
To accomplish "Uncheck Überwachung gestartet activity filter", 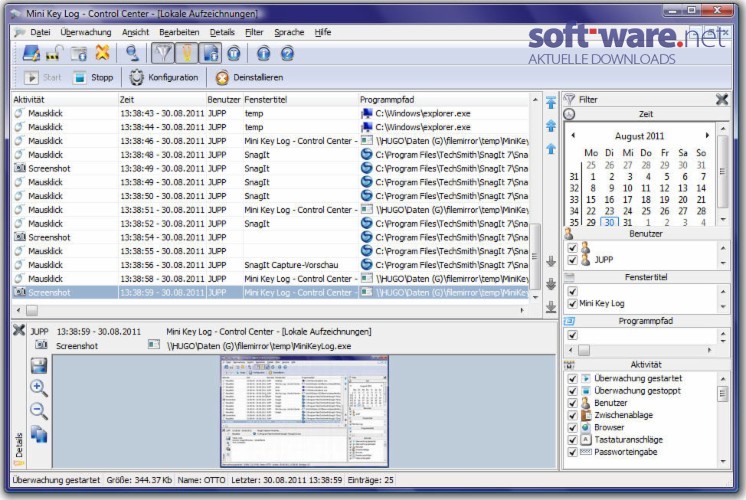I will pyautogui.click(x=572, y=379).
